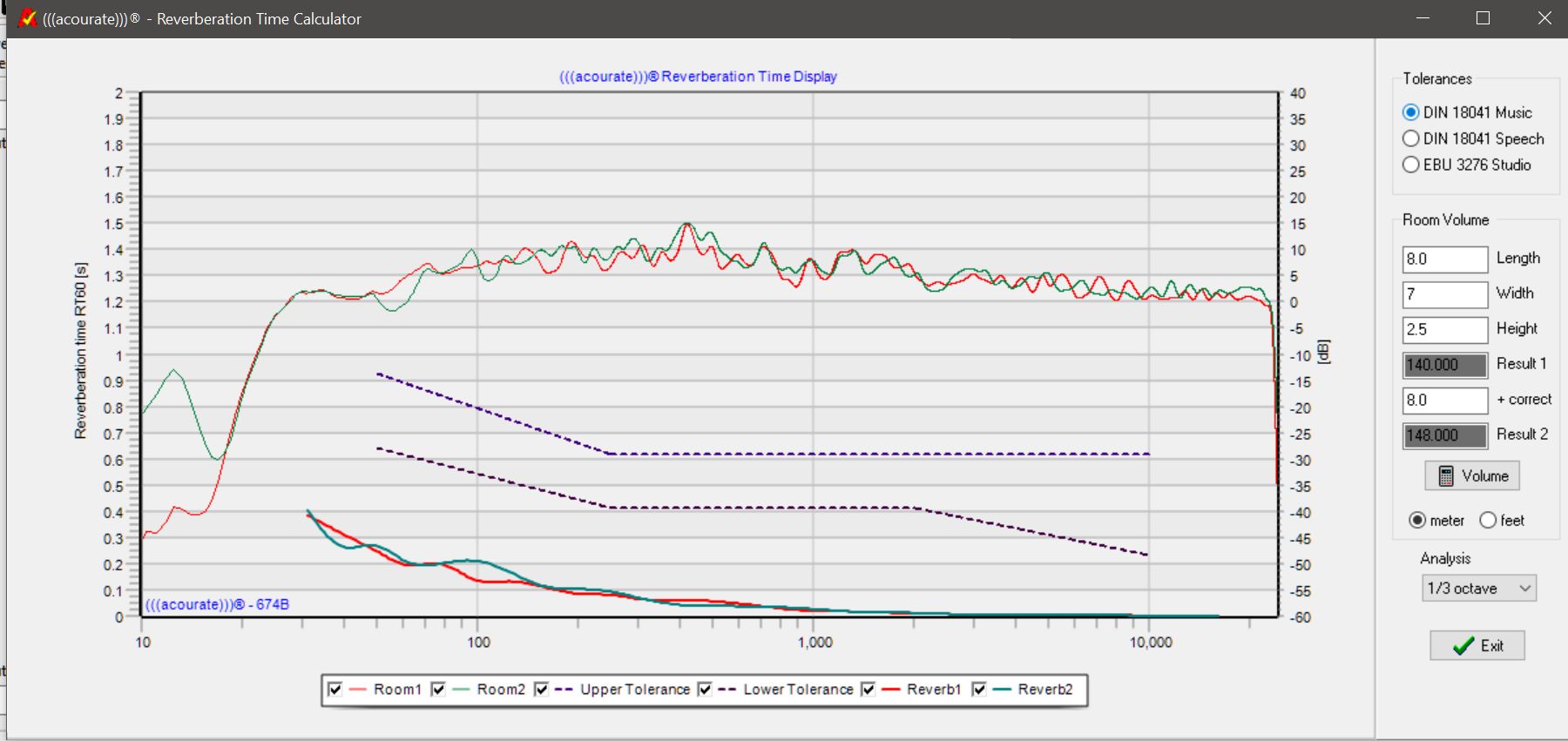Click the Reverb2 legend label

tap(1045, 690)
